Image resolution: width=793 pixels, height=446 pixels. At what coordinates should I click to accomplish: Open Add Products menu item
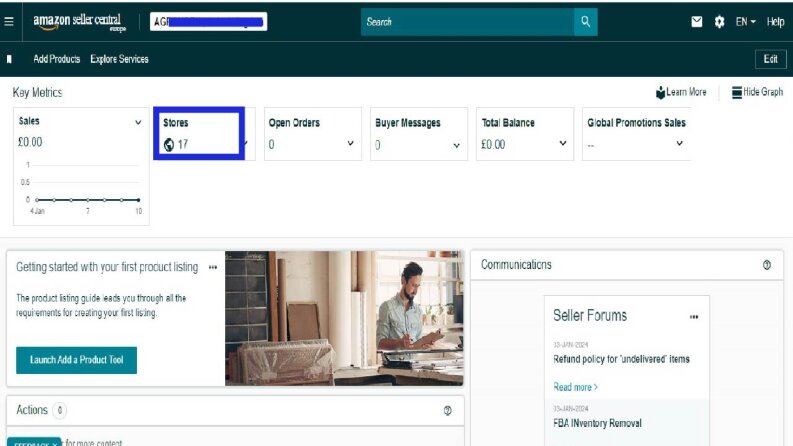point(57,59)
